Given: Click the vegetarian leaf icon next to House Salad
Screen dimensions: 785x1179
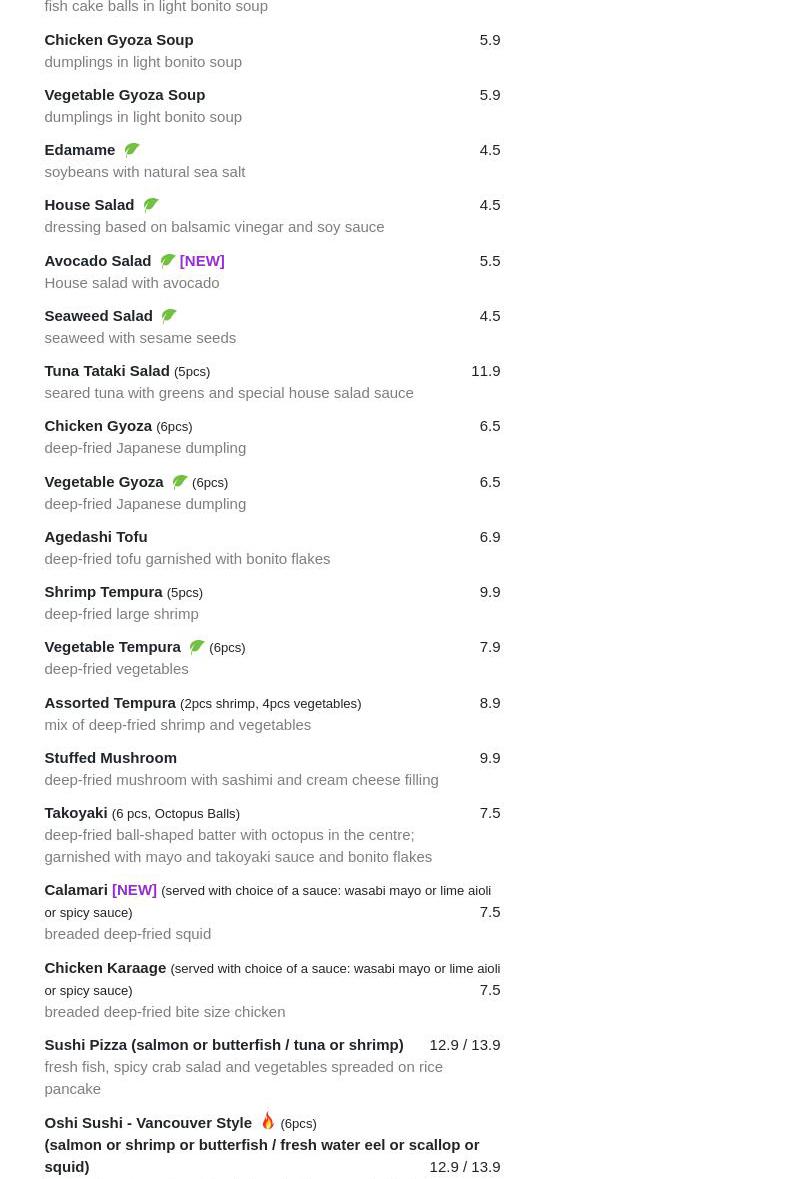Looking at the screenshot, I should (150, 205).
